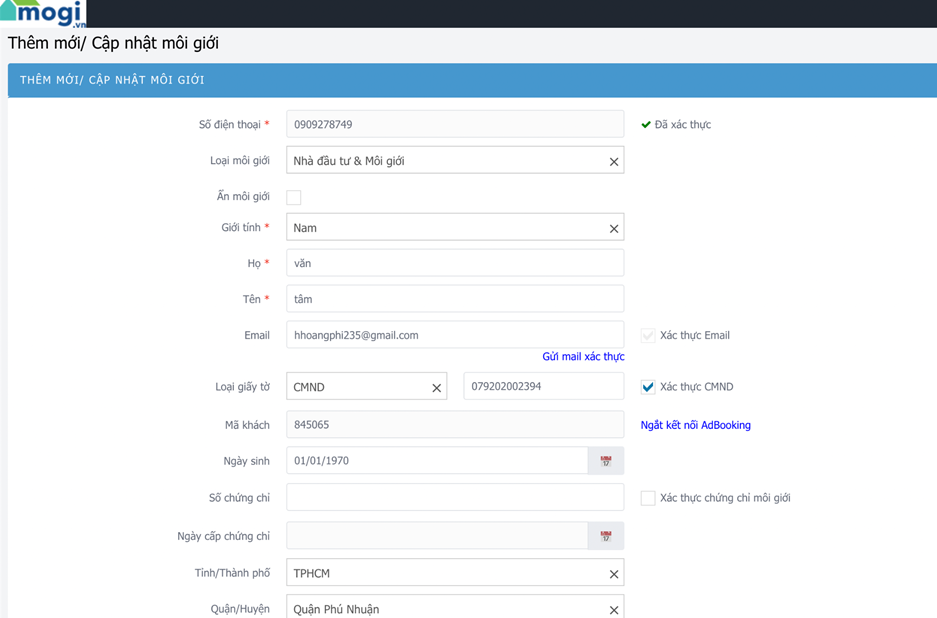
Task: Open the Ngày sinh calendar picker
Action: pos(605,461)
